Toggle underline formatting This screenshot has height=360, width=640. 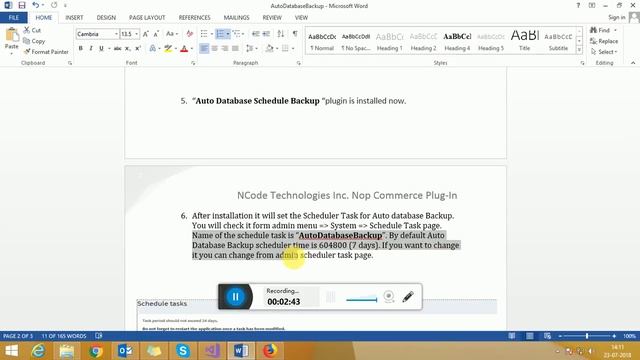[x=101, y=49]
